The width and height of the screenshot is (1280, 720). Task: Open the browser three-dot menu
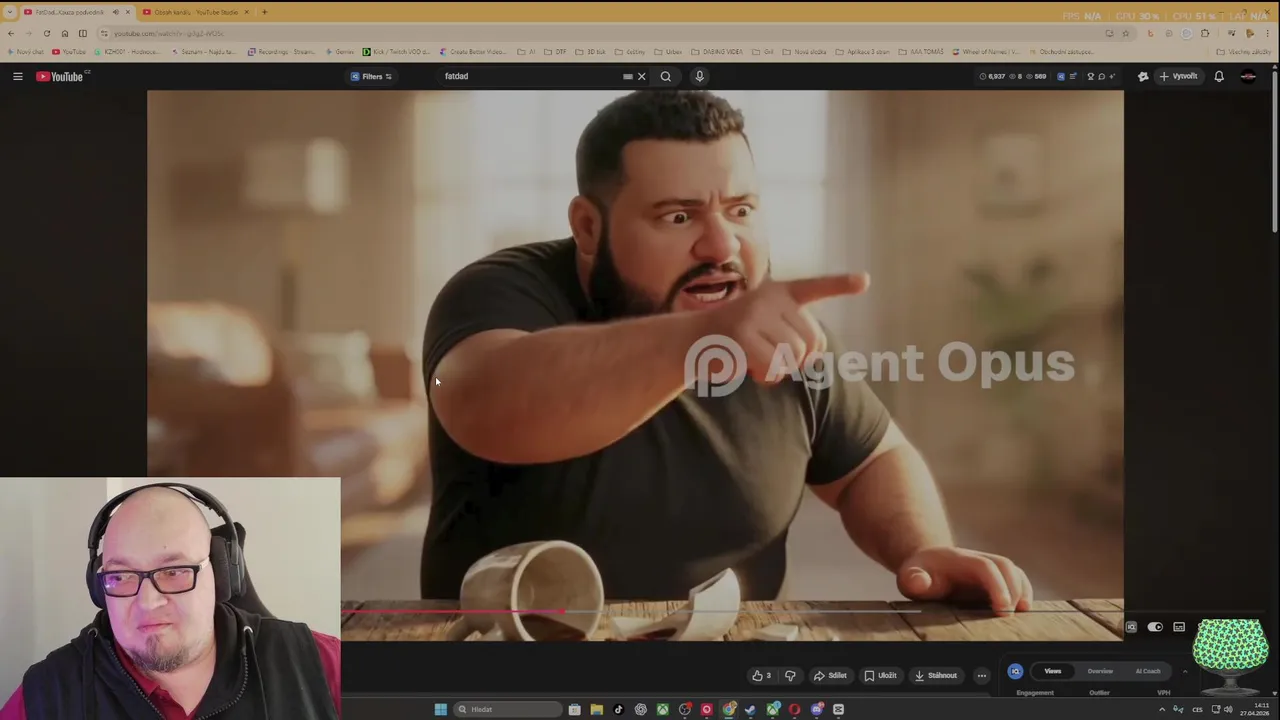(1267, 33)
